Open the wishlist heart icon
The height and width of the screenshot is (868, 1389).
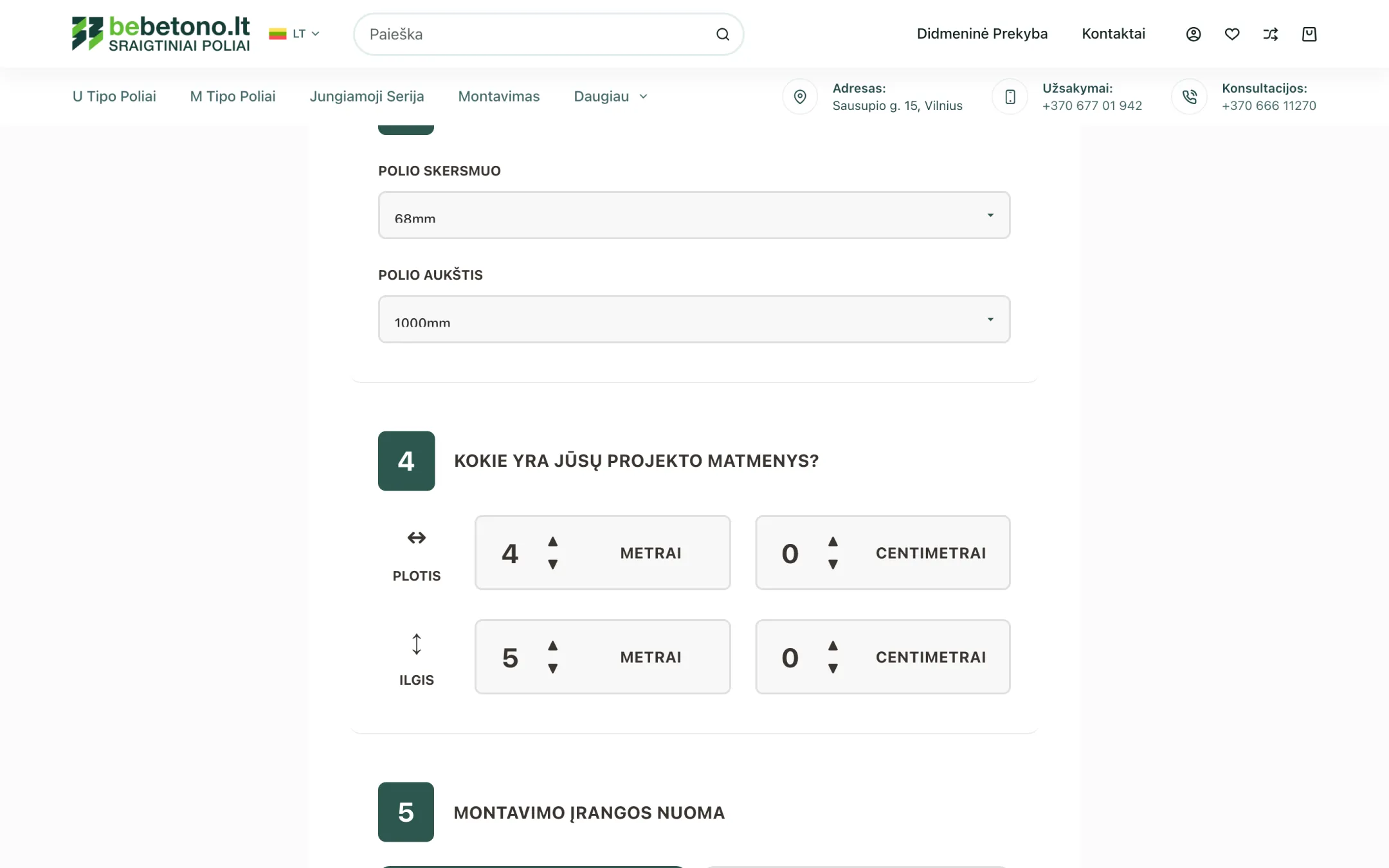1231,34
